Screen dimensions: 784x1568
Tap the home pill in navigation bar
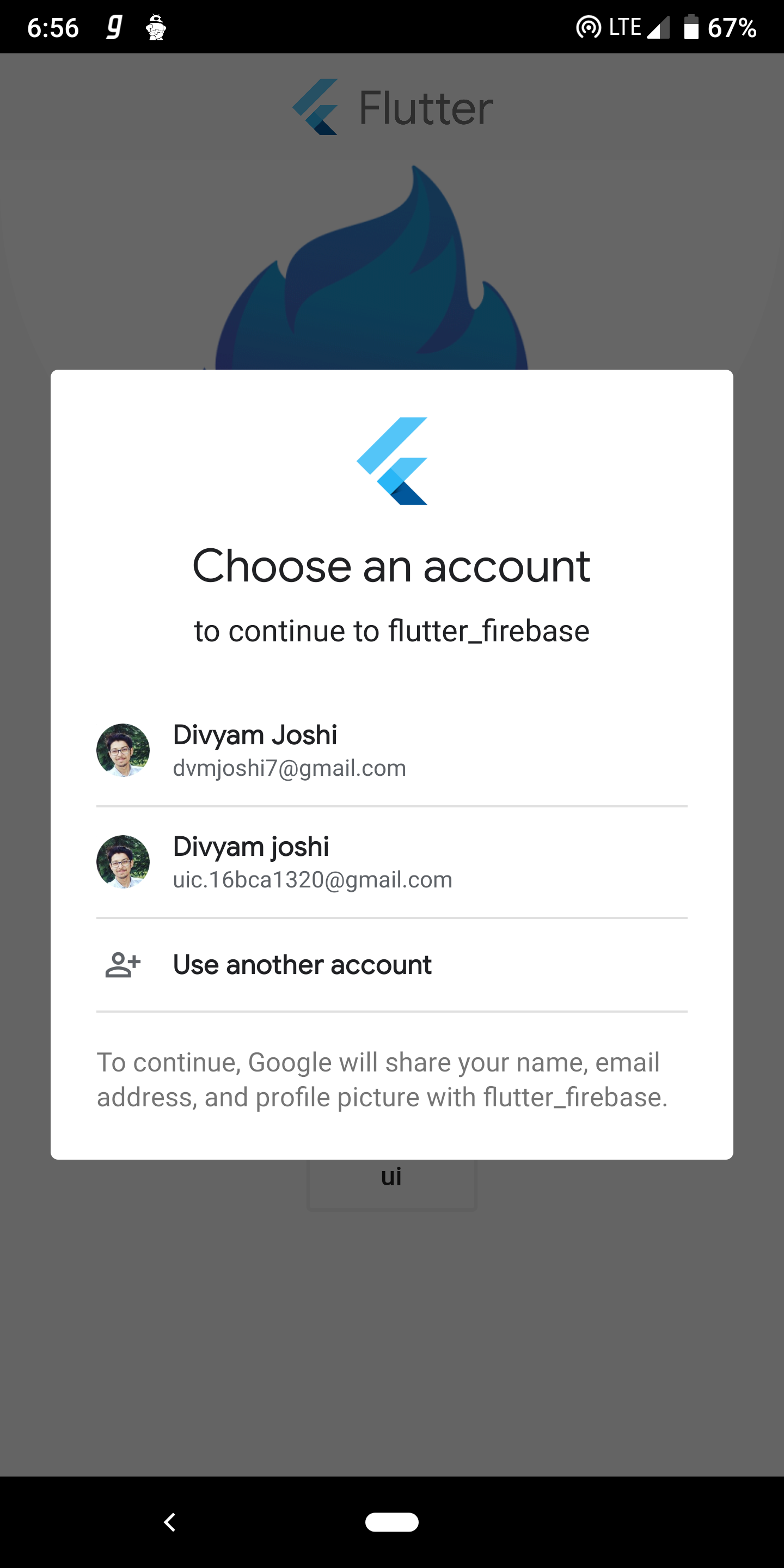(x=392, y=1522)
